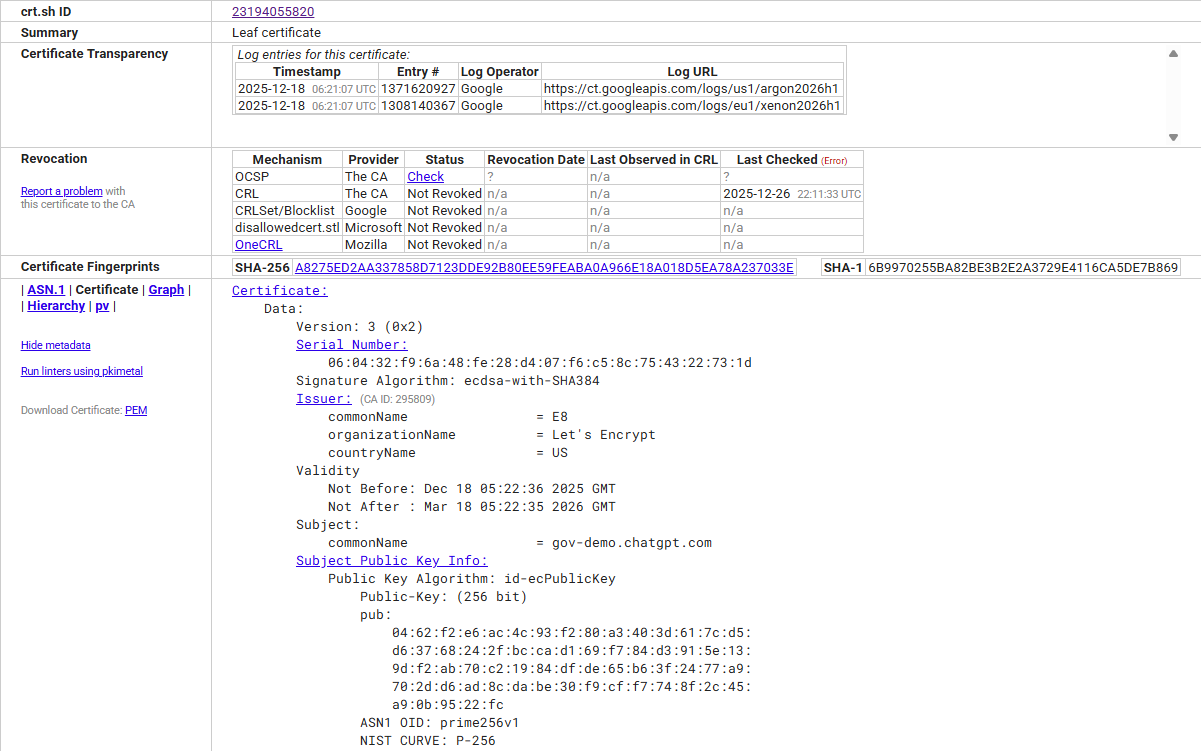
Task: Open the crt.sh ID 23194055820 link
Action: pyautogui.click(x=273, y=11)
